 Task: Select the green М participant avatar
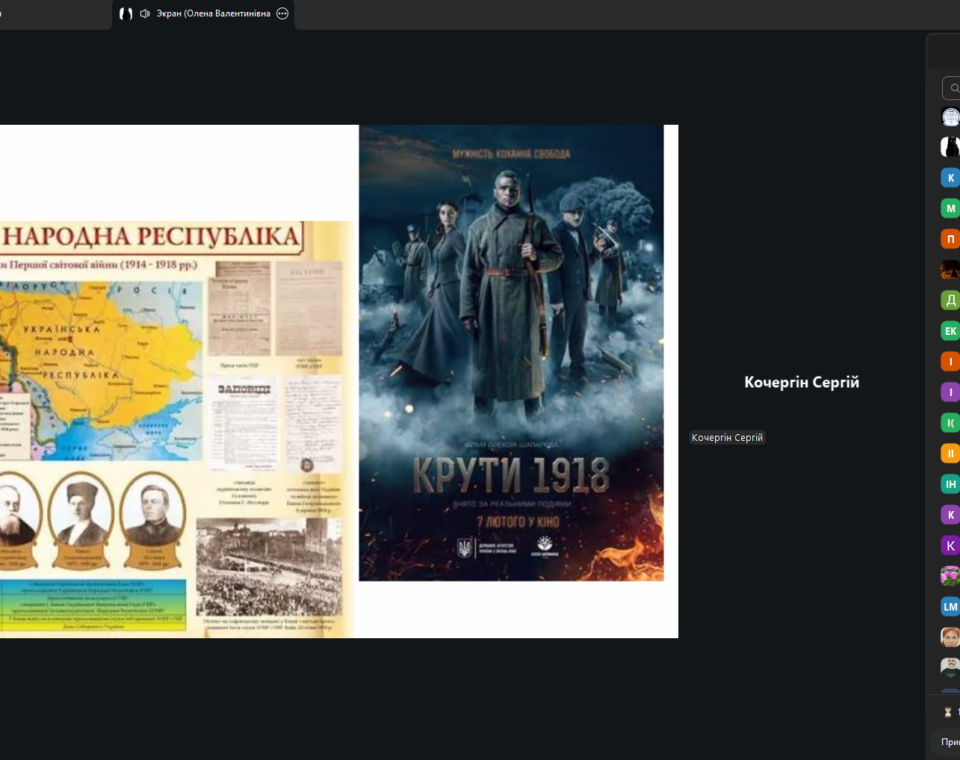tap(950, 208)
